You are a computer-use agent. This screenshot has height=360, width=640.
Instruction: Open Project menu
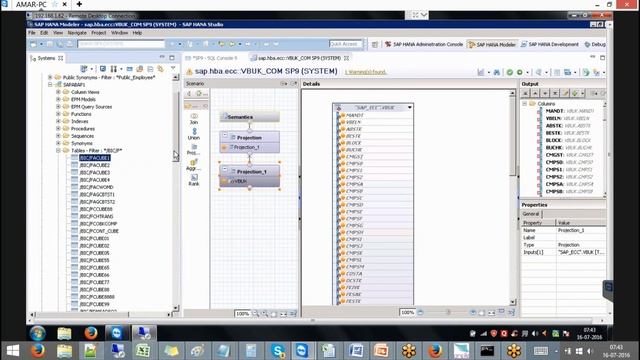[x=99, y=33]
